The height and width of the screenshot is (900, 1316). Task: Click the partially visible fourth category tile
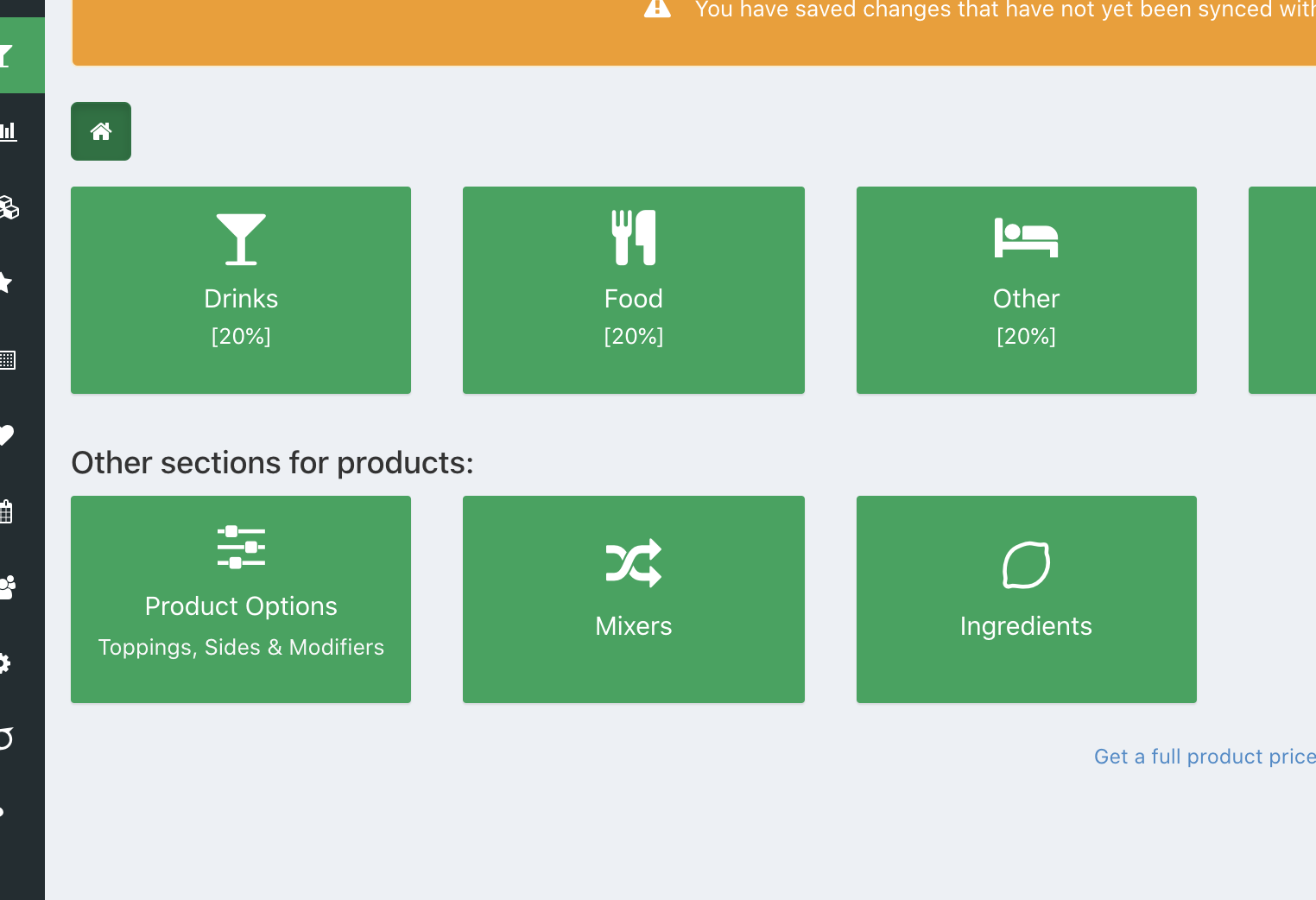tap(1281, 290)
